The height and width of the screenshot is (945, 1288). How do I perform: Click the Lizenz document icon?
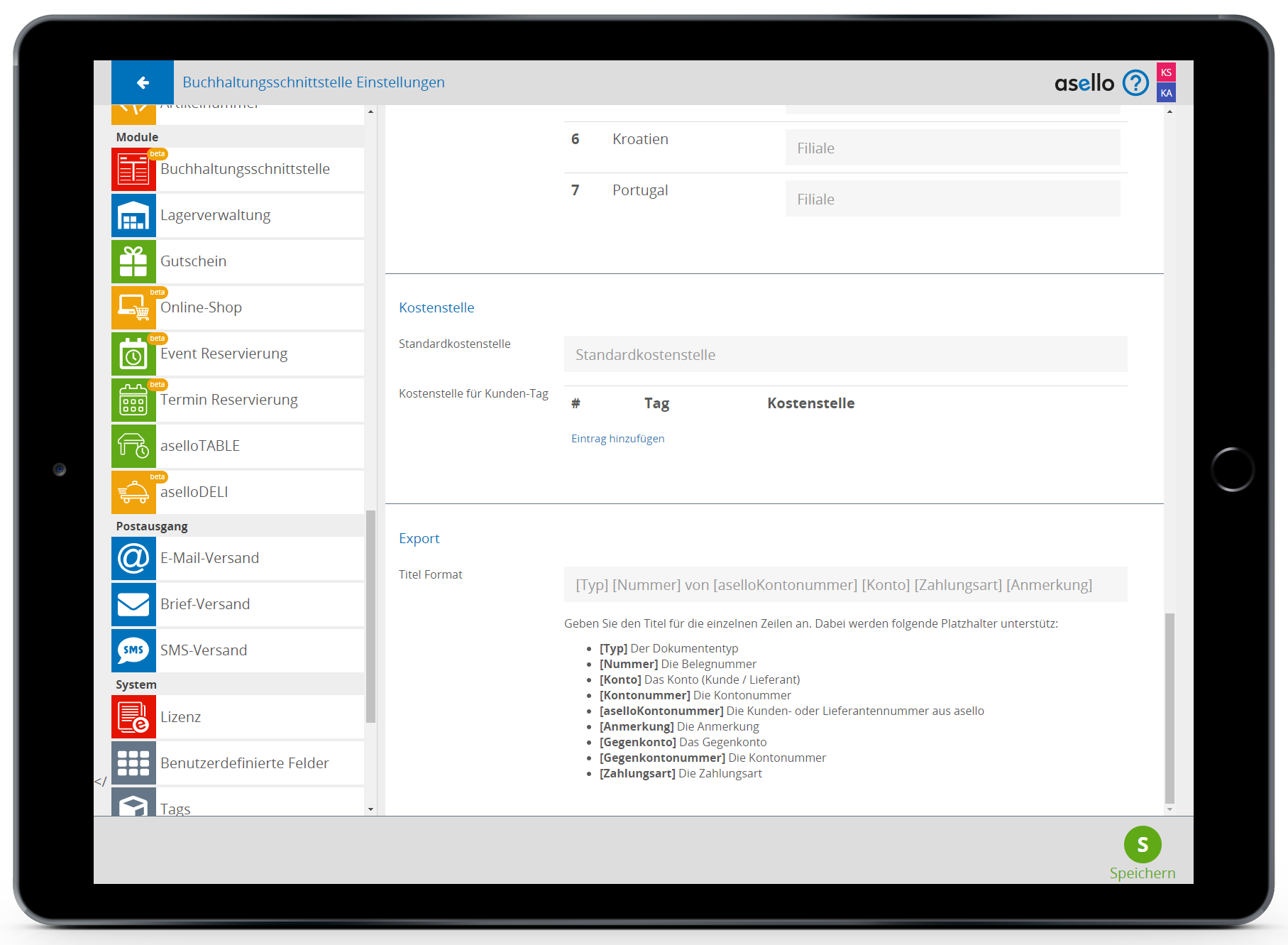[x=133, y=717]
